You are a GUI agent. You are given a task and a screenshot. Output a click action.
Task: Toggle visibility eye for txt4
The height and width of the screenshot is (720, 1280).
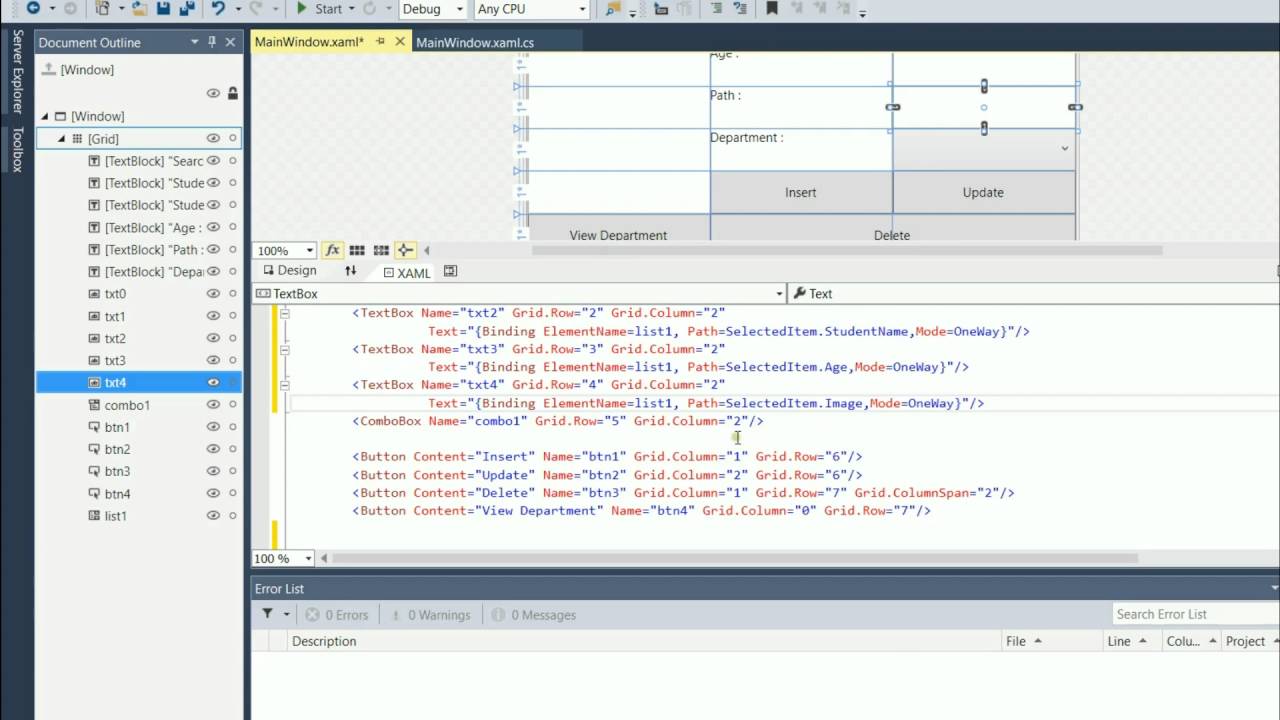pyautogui.click(x=213, y=383)
